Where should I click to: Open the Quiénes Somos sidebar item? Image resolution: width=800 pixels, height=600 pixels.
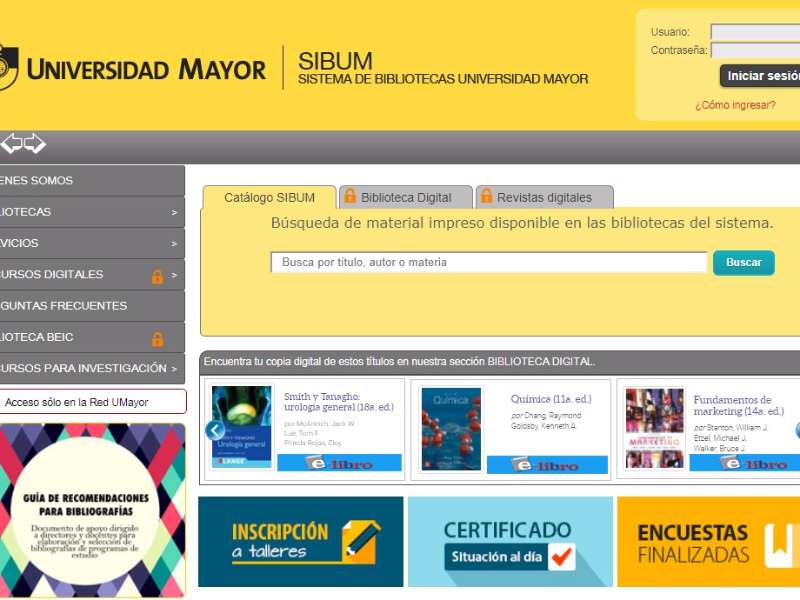click(x=92, y=181)
